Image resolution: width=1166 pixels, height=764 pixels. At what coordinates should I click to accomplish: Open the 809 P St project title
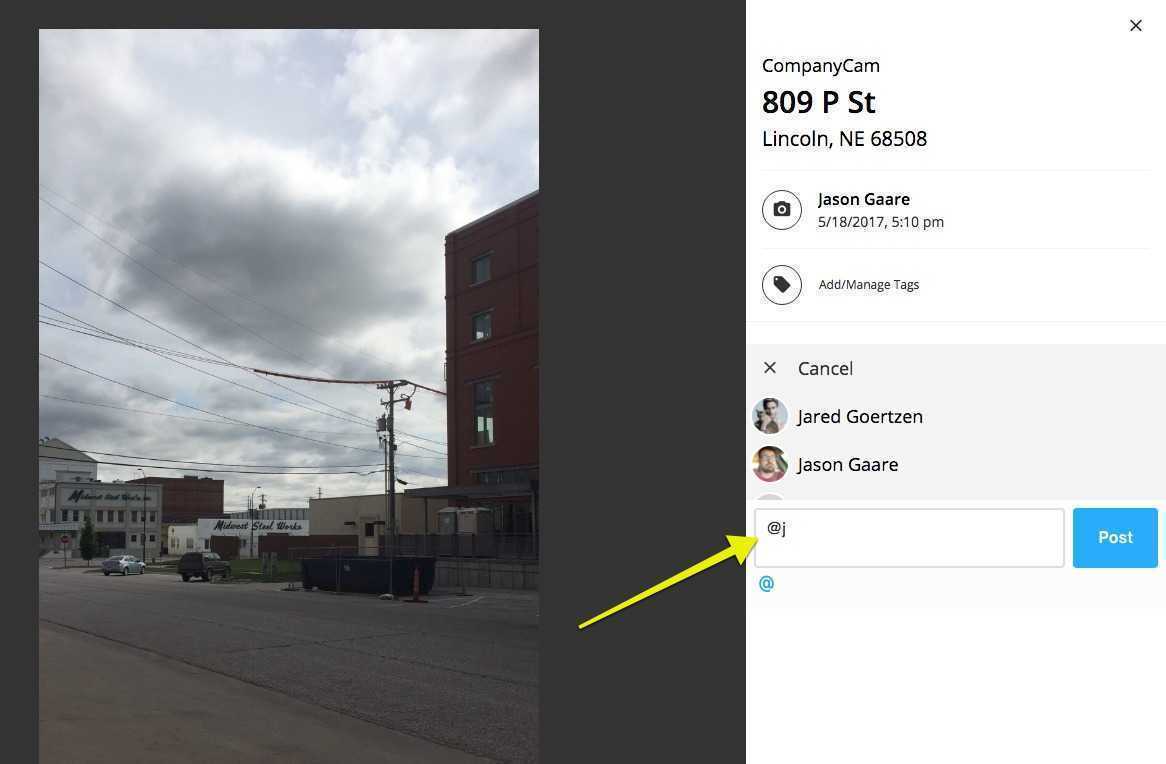click(819, 103)
